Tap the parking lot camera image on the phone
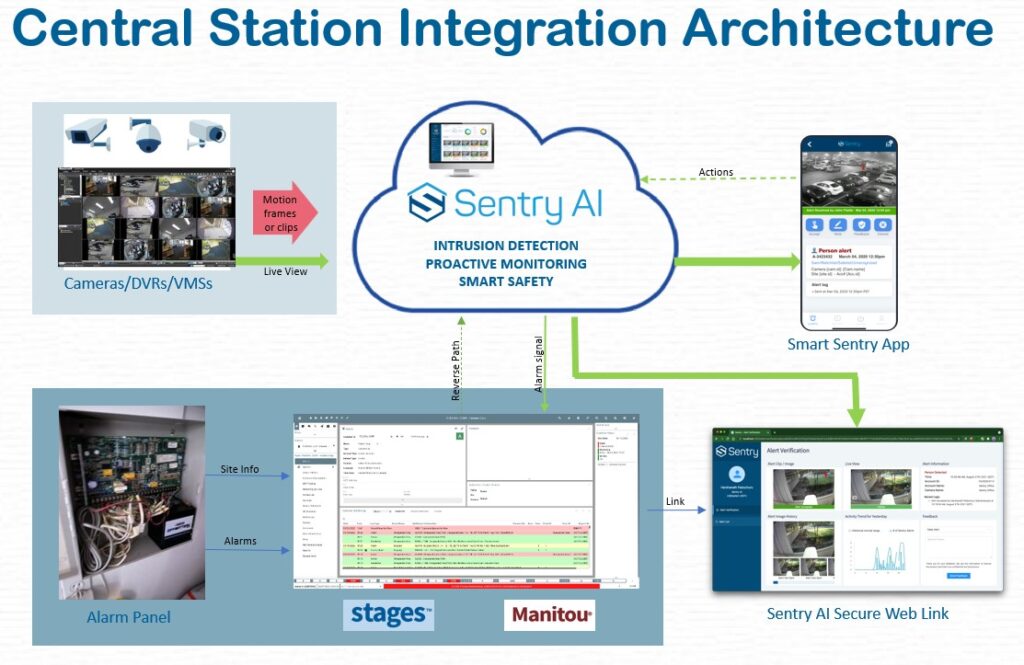 pos(848,179)
